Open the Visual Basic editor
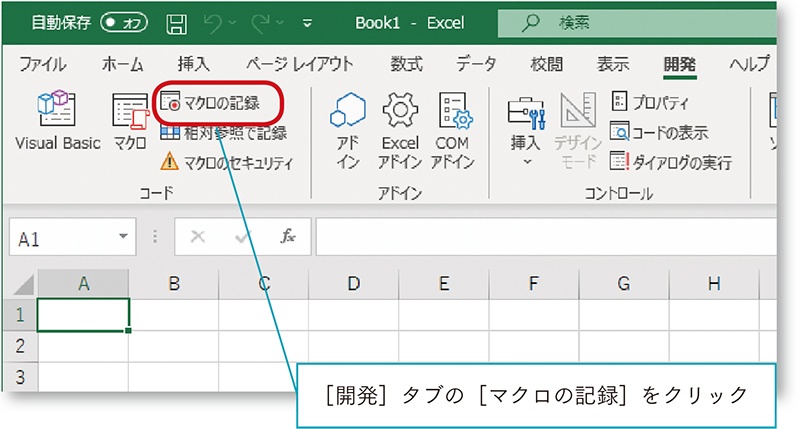 pos(57,121)
